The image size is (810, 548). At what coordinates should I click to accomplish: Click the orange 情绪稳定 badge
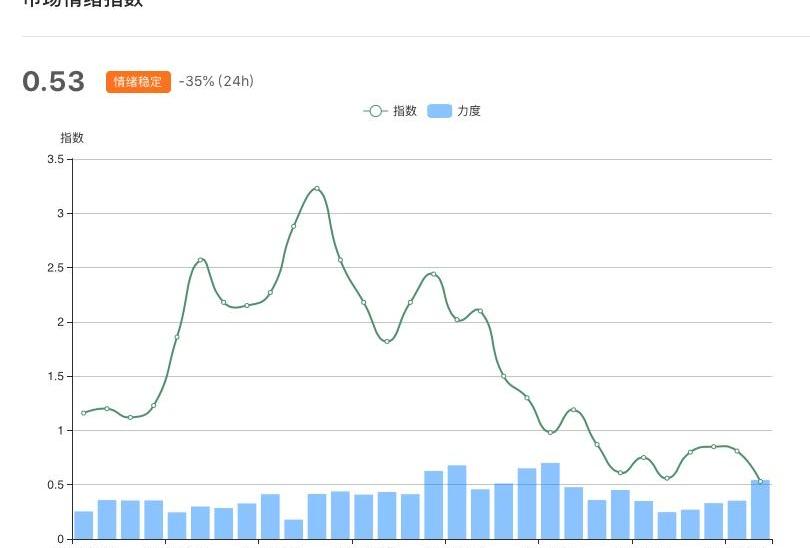[x=138, y=82]
